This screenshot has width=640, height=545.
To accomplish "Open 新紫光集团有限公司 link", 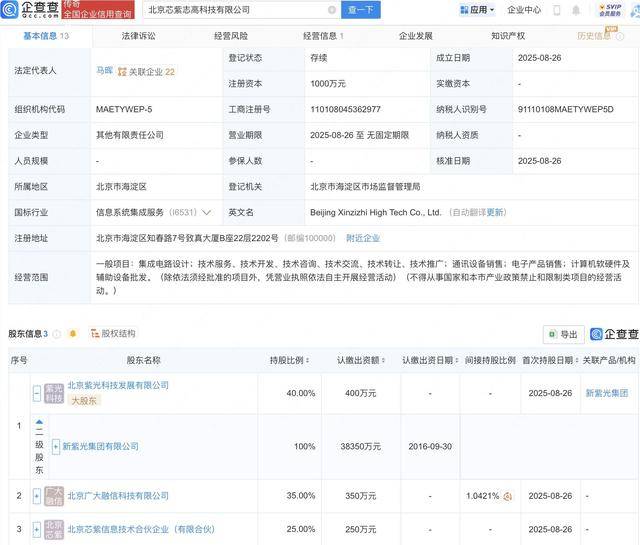I will [100, 447].
